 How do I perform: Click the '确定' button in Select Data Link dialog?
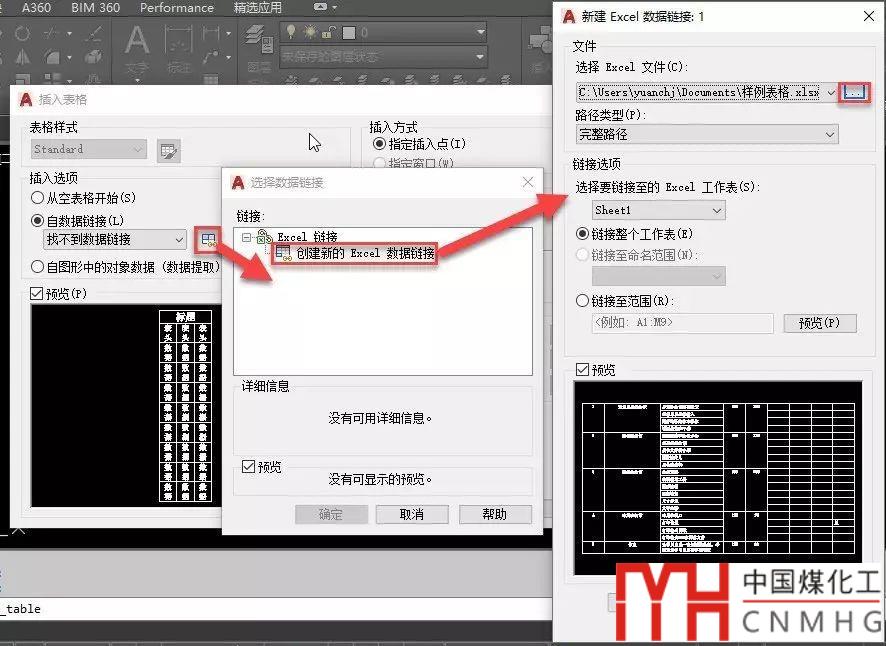(x=331, y=514)
